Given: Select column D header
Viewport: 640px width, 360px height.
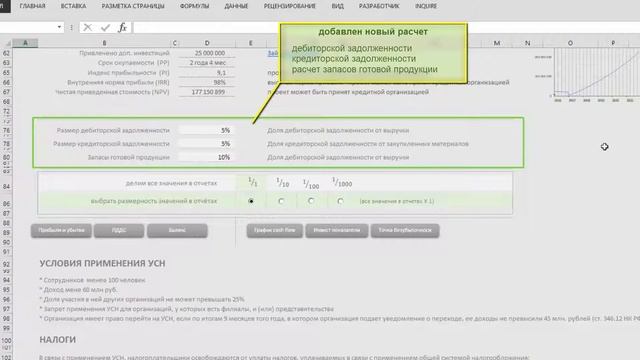Looking at the screenshot, I should pyautogui.click(x=207, y=43).
